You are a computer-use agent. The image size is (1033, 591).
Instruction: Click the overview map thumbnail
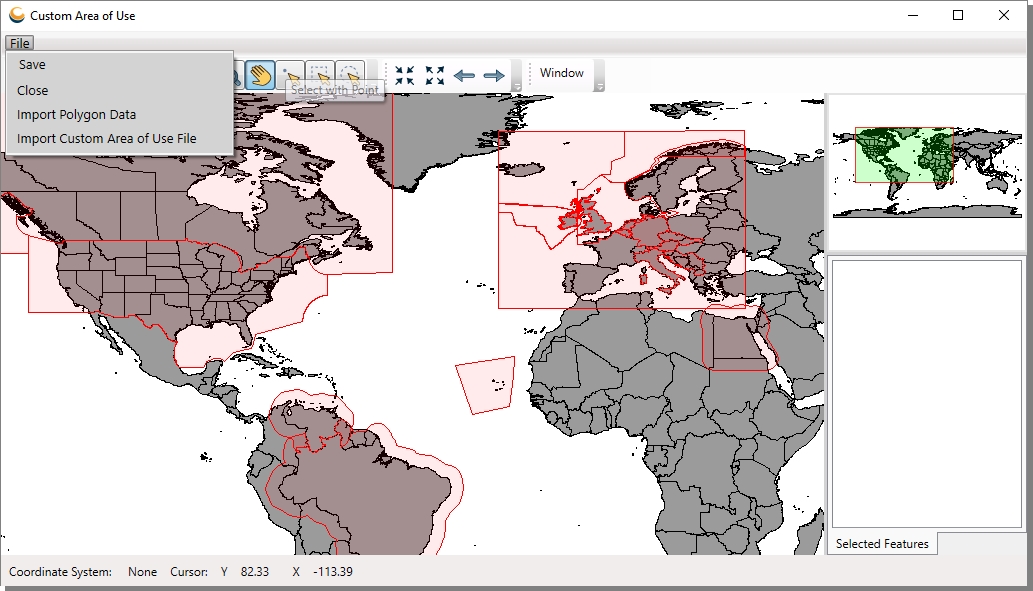point(927,171)
